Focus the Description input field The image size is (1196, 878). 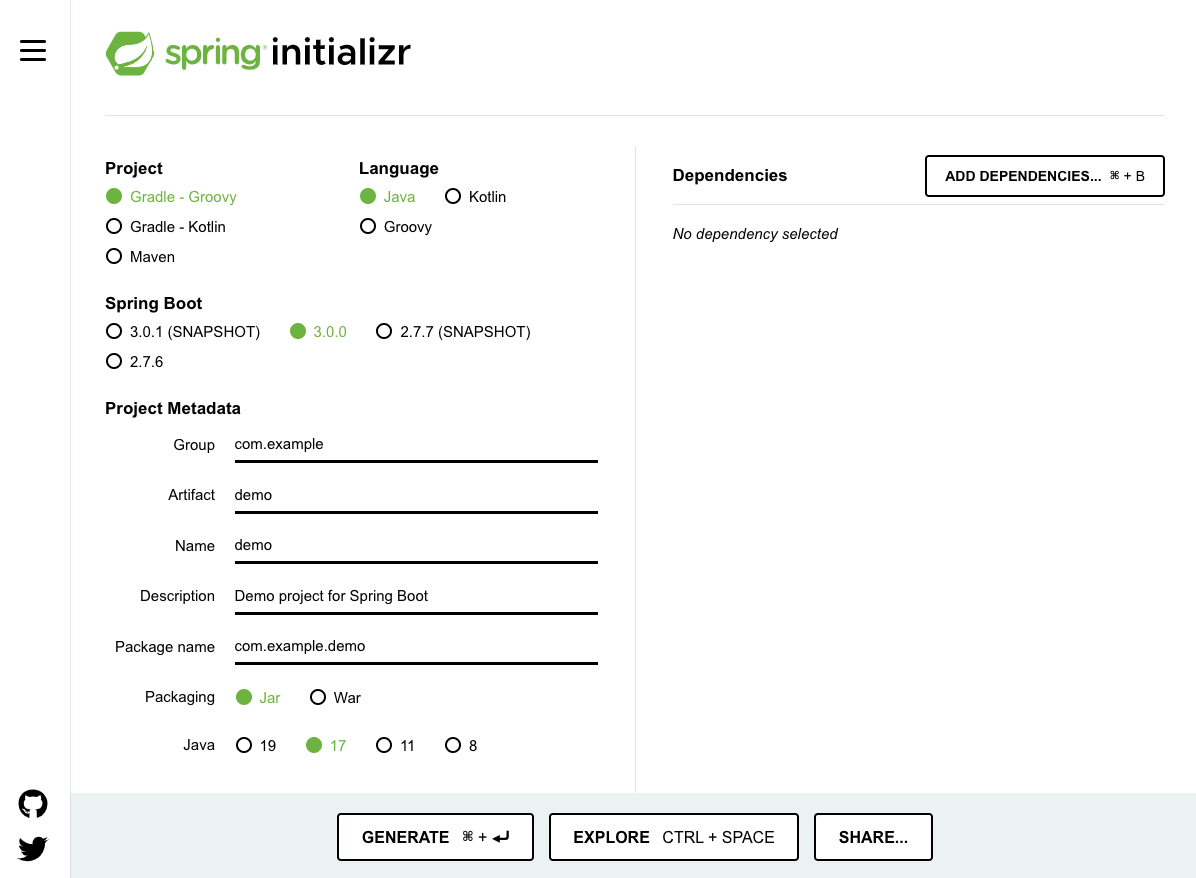click(416, 596)
